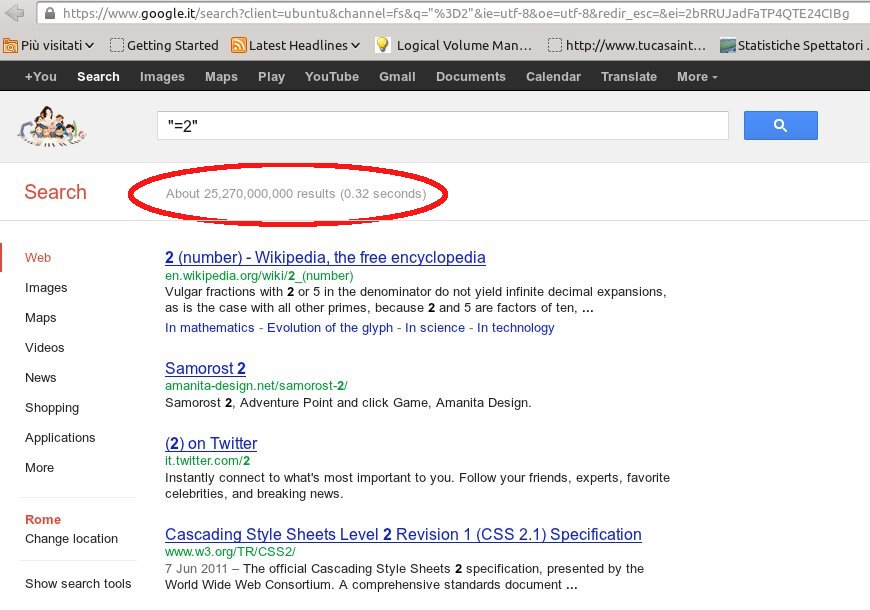Click the Change location link
The height and width of the screenshot is (610, 870).
coord(71,539)
